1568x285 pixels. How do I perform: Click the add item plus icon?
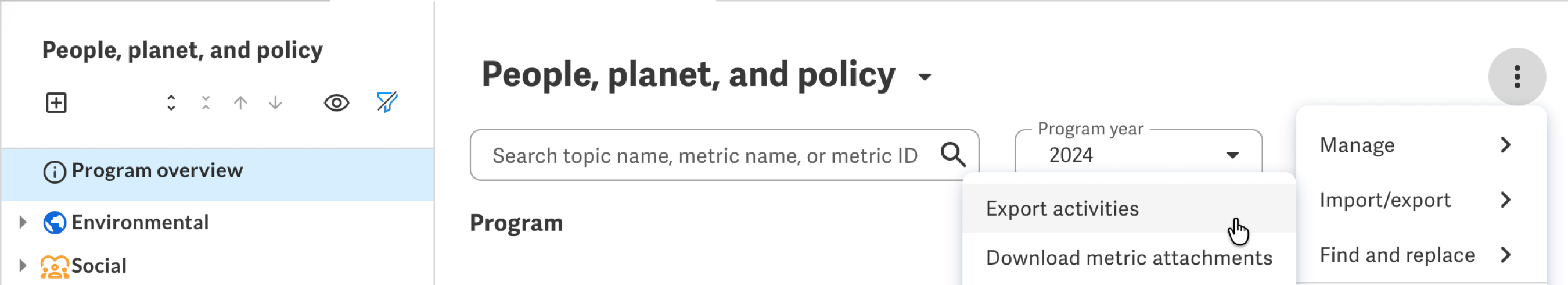56,102
